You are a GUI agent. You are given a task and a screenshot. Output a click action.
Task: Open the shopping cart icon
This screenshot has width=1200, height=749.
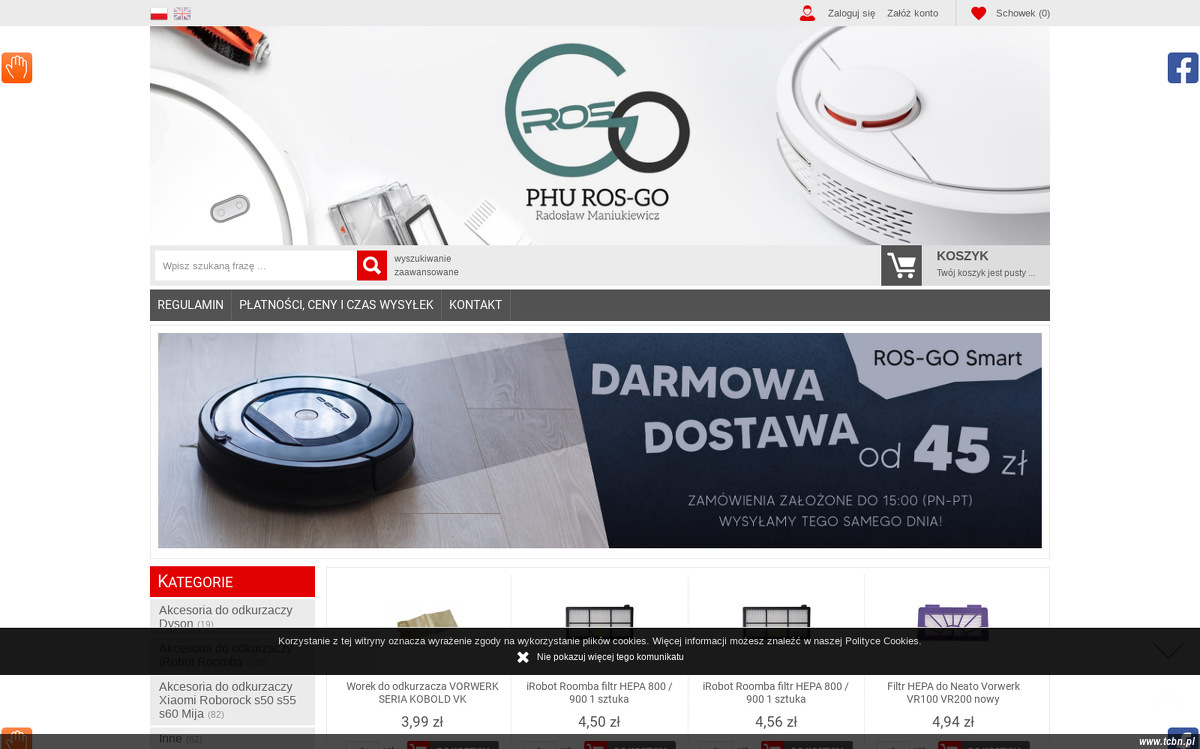pos(901,266)
